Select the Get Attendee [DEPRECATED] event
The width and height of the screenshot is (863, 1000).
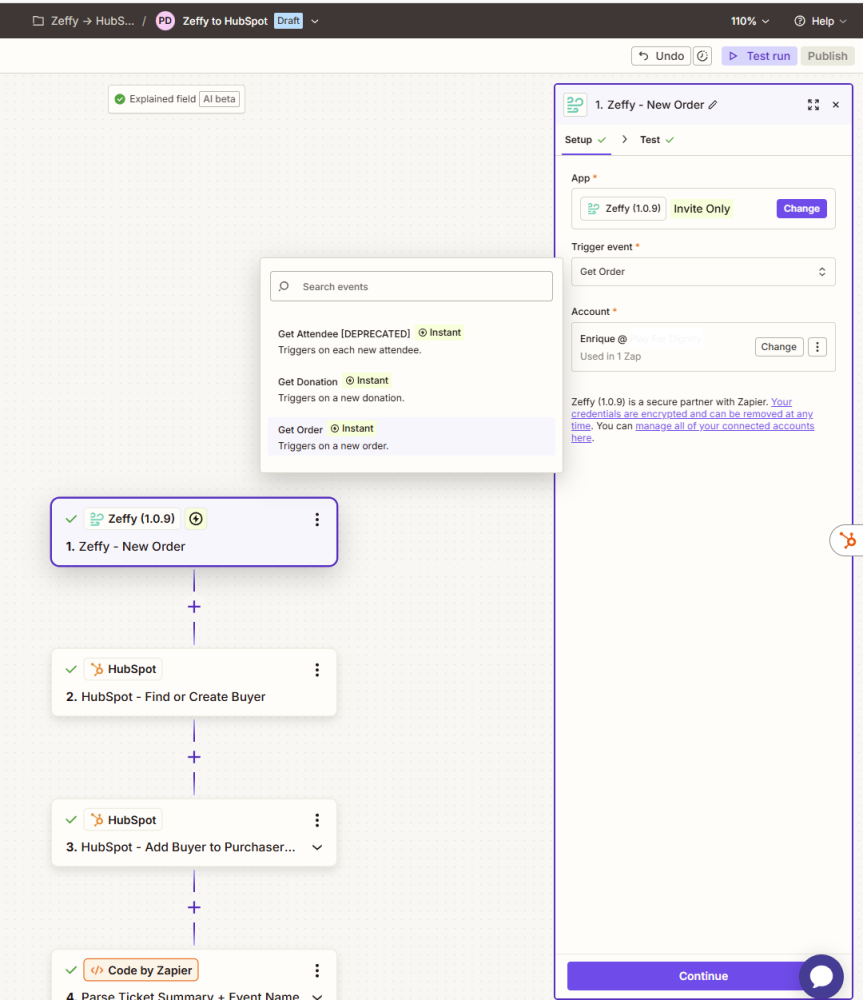point(411,341)
